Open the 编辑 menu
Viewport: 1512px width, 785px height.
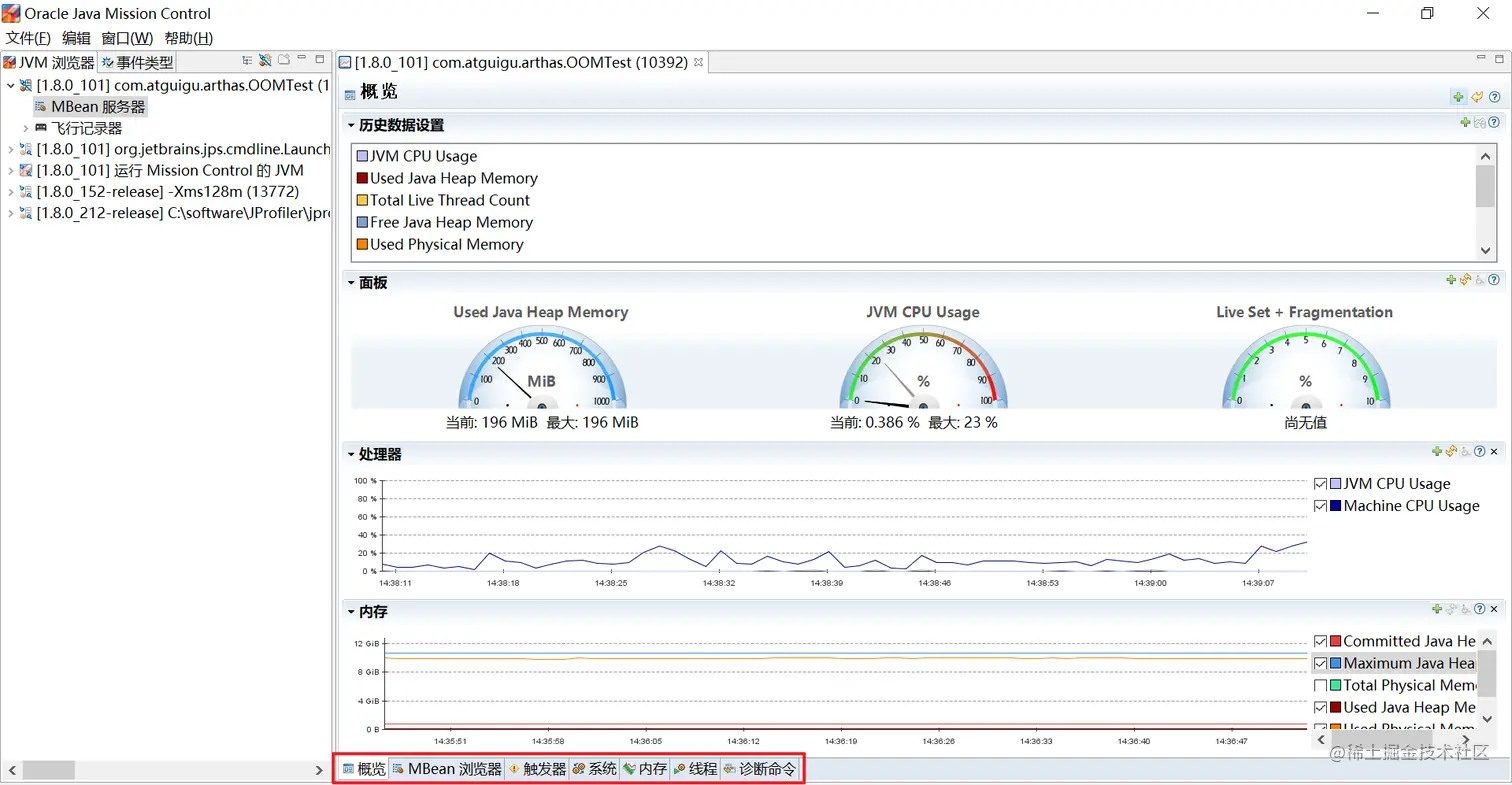[76, 38]
